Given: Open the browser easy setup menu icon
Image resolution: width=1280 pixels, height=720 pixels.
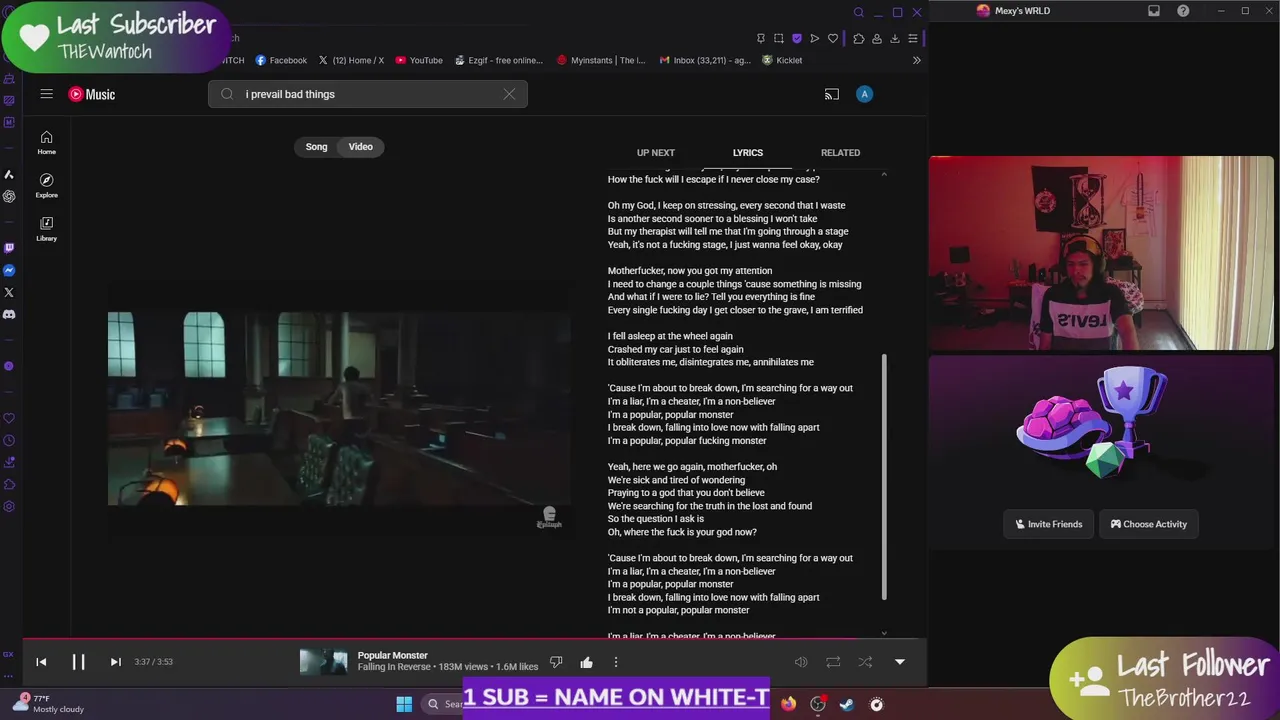Looking at the screenshot, I should (x=912, y=38).
